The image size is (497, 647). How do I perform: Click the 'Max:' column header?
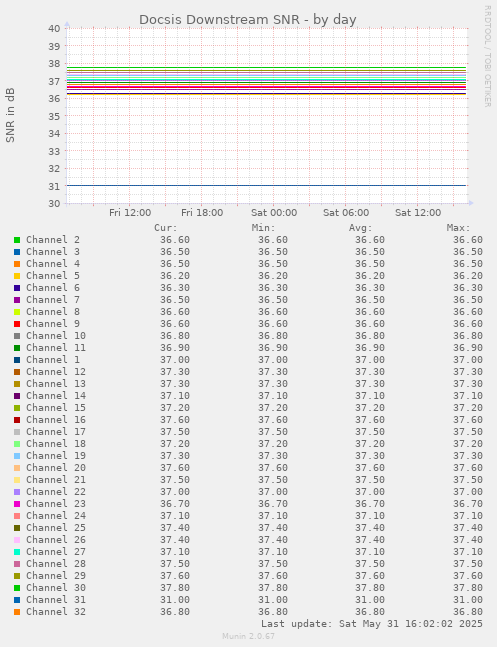459,228
